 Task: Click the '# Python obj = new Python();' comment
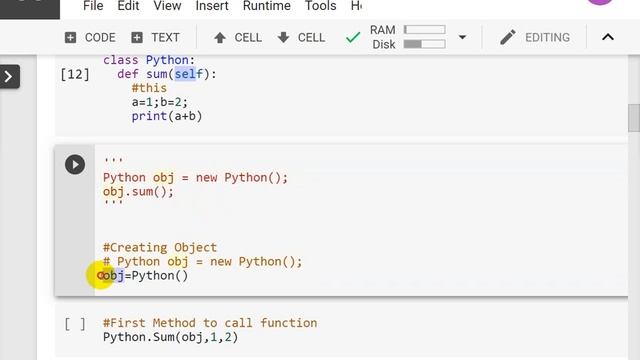tap(202, 261)
